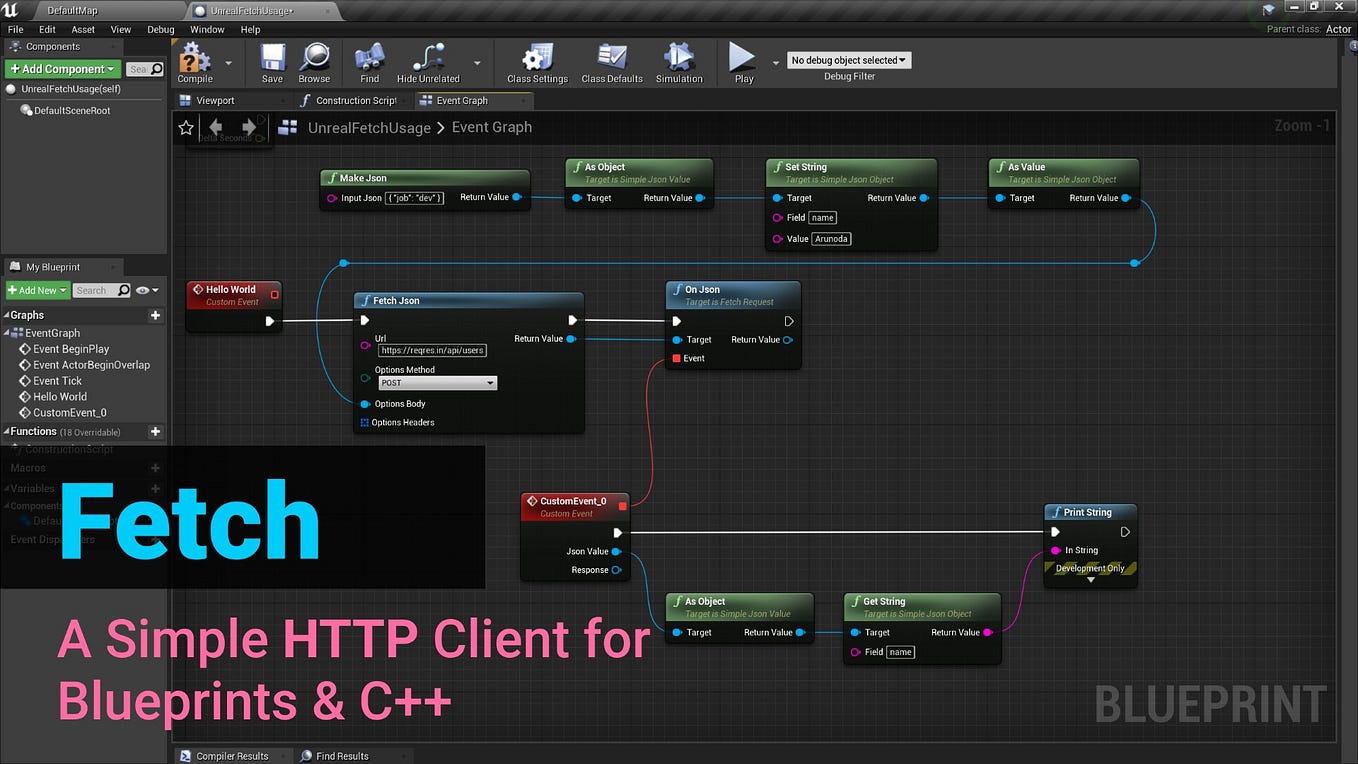Click the Url field on Fetch Json node
Image resolution: width=1358 pixels, height=764 pixels.
tap(432, 350)
